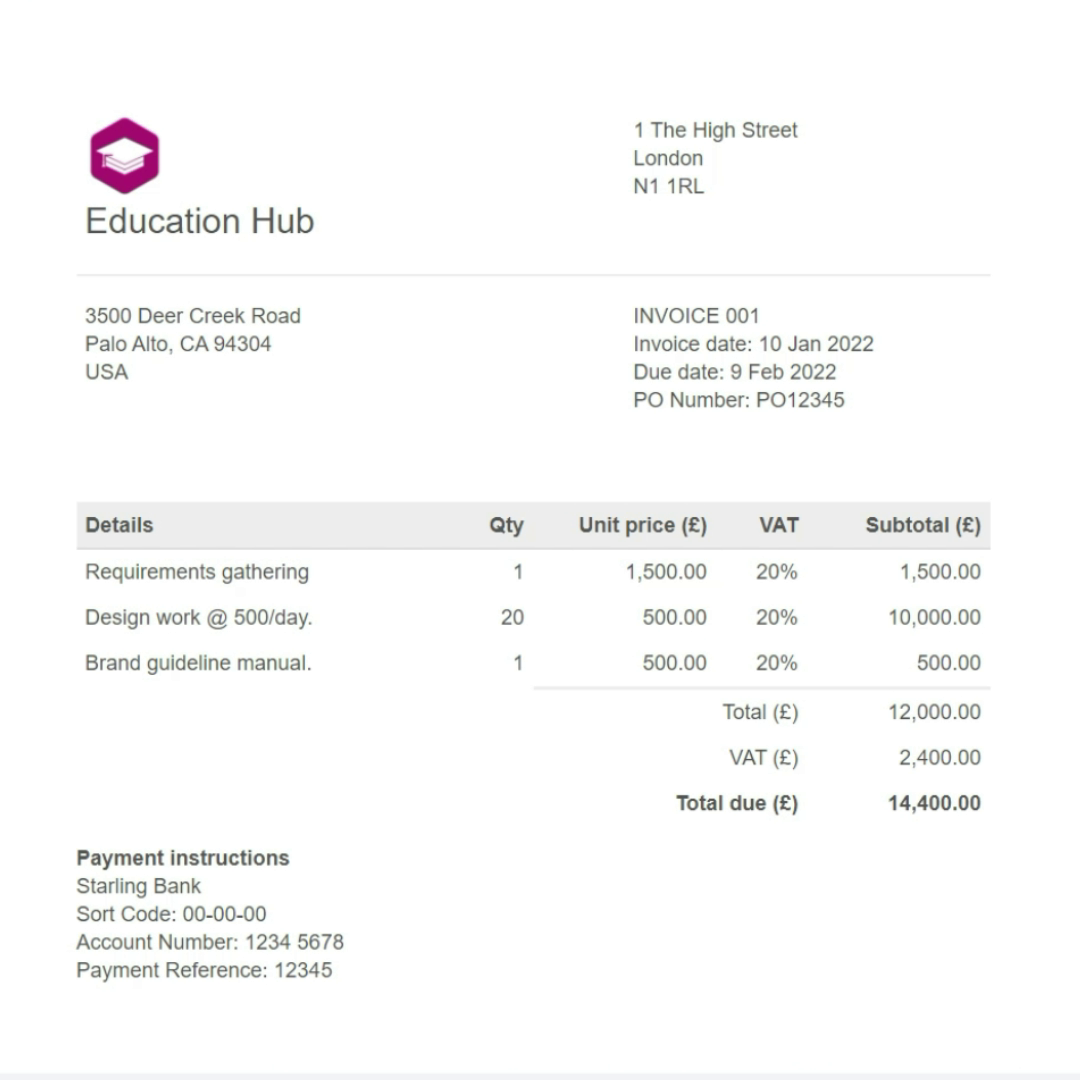Click the Unit price (£) column header
The height and width of the screenshot is (1080, 1080).
(x=642, y=525)
